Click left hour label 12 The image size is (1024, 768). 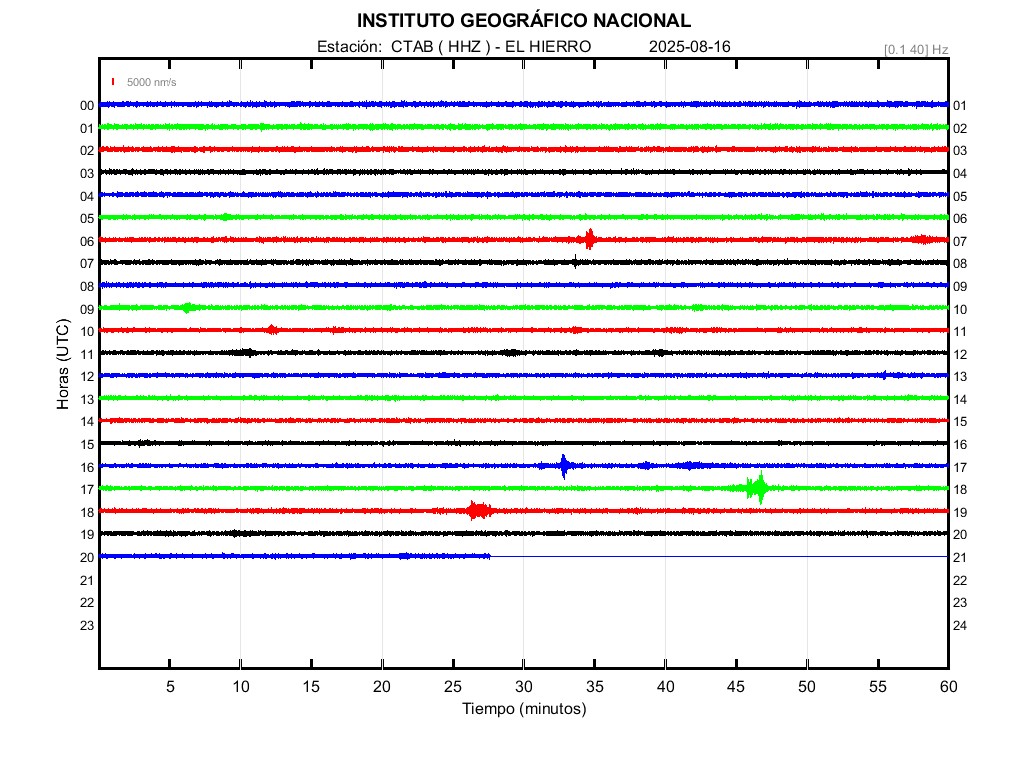pos(87,377)
